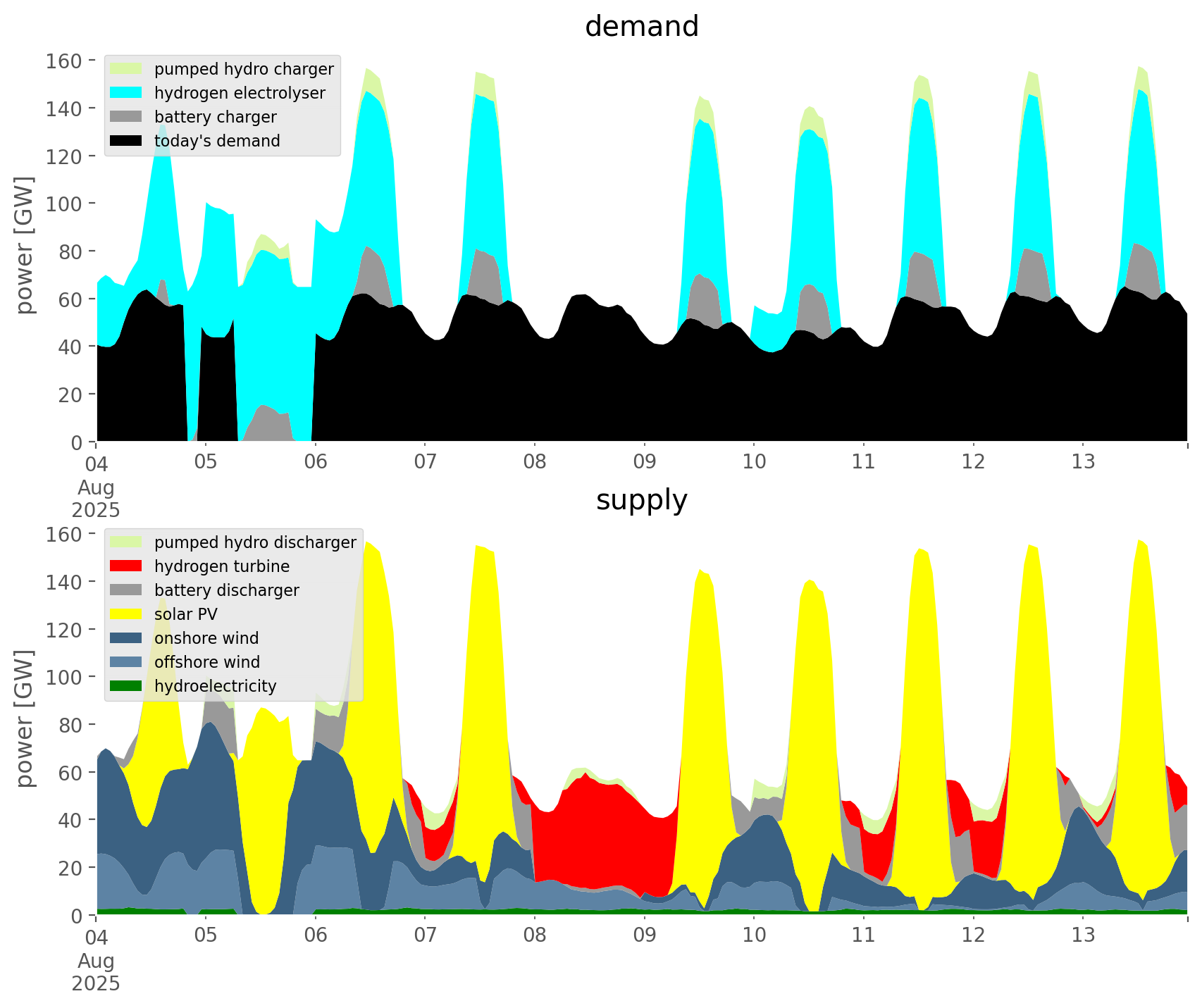
Task: Select the offshore wind legend swatch
Action: (126, 662)
